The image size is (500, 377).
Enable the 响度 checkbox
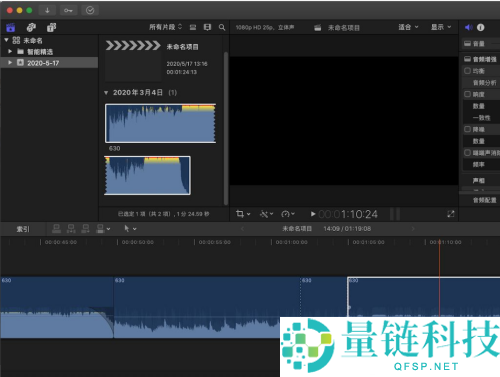tap(467, 94)
